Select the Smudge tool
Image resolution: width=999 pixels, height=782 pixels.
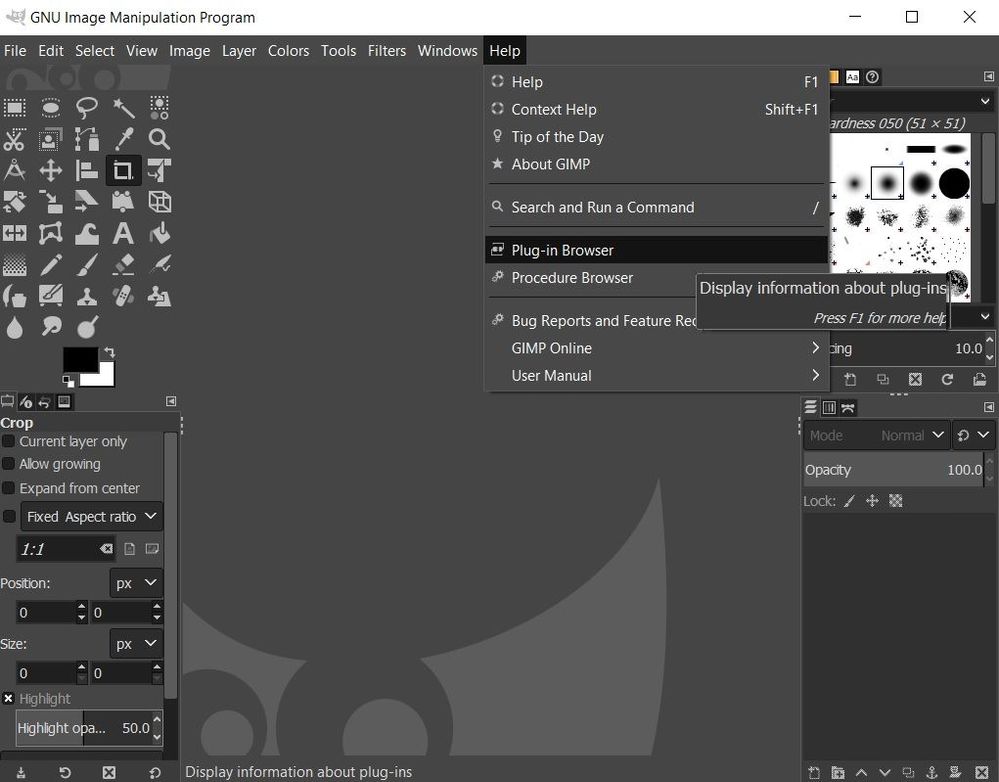51,327
